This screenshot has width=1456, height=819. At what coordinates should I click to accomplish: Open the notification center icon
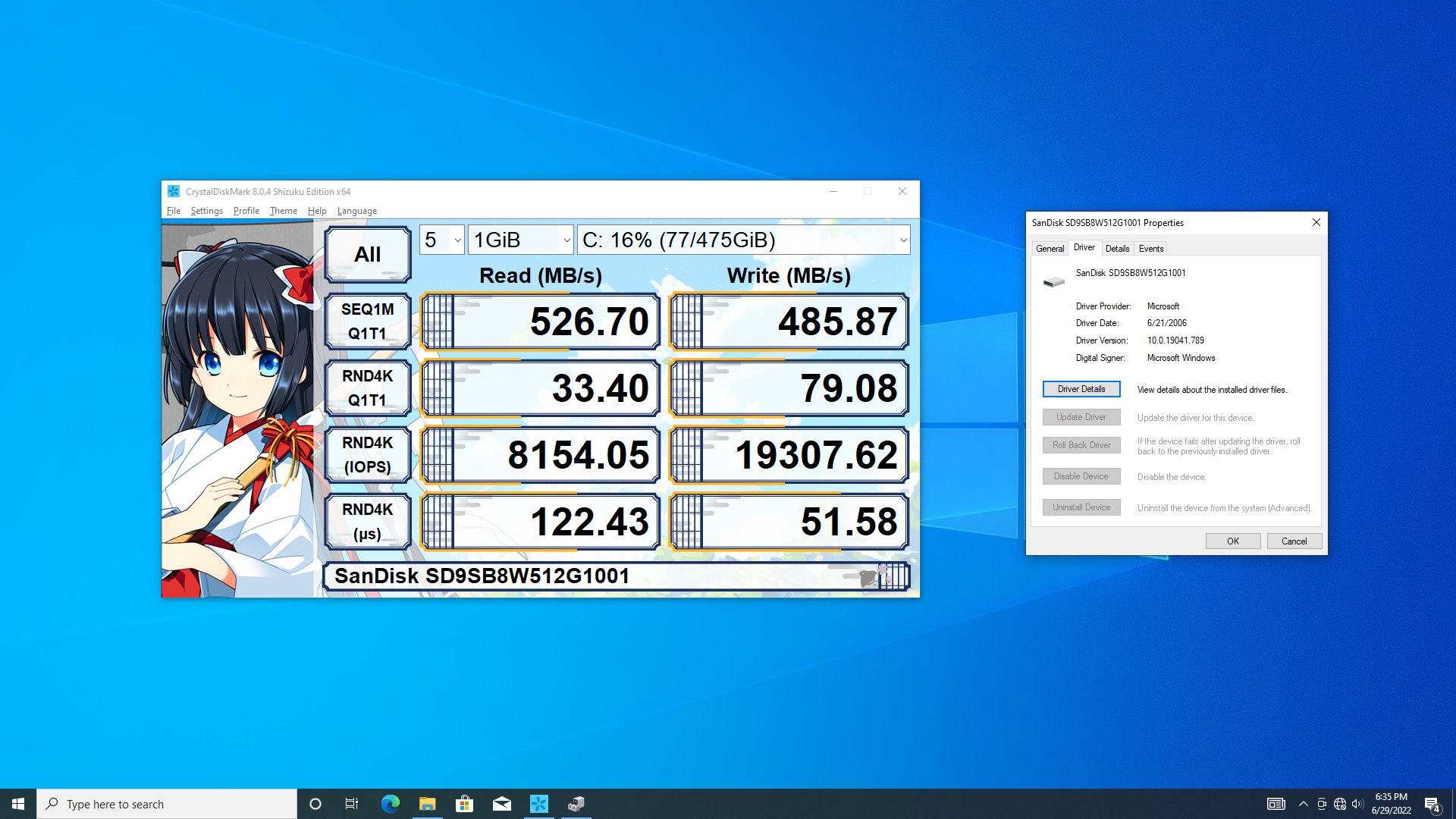click(1432, 805)
